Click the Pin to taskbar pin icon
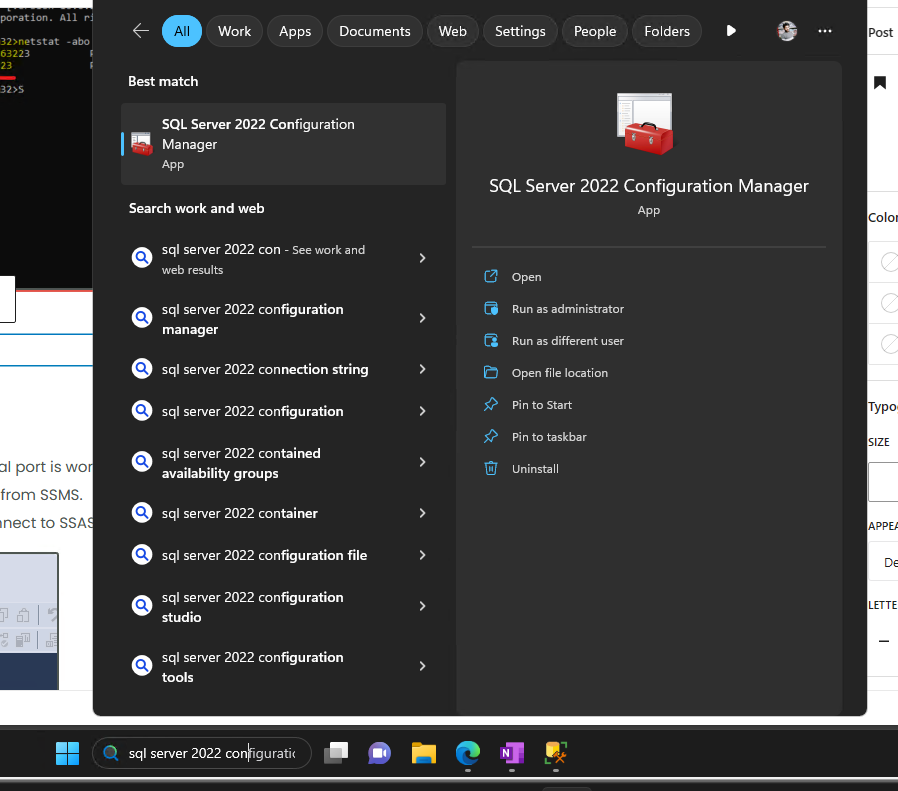This screenshot has width=898, height=791. pyautogui.click(x=491, y=437)
